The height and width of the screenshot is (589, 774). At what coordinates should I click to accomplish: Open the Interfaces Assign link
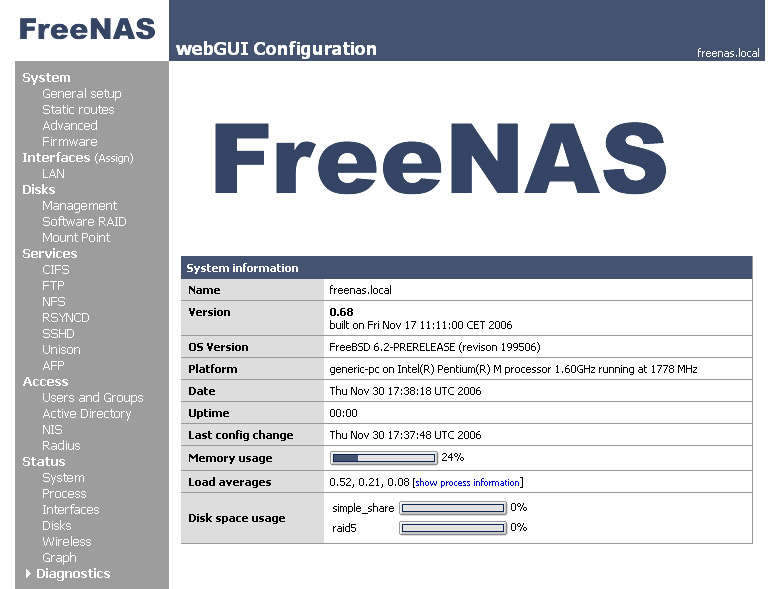click(114, 158)
